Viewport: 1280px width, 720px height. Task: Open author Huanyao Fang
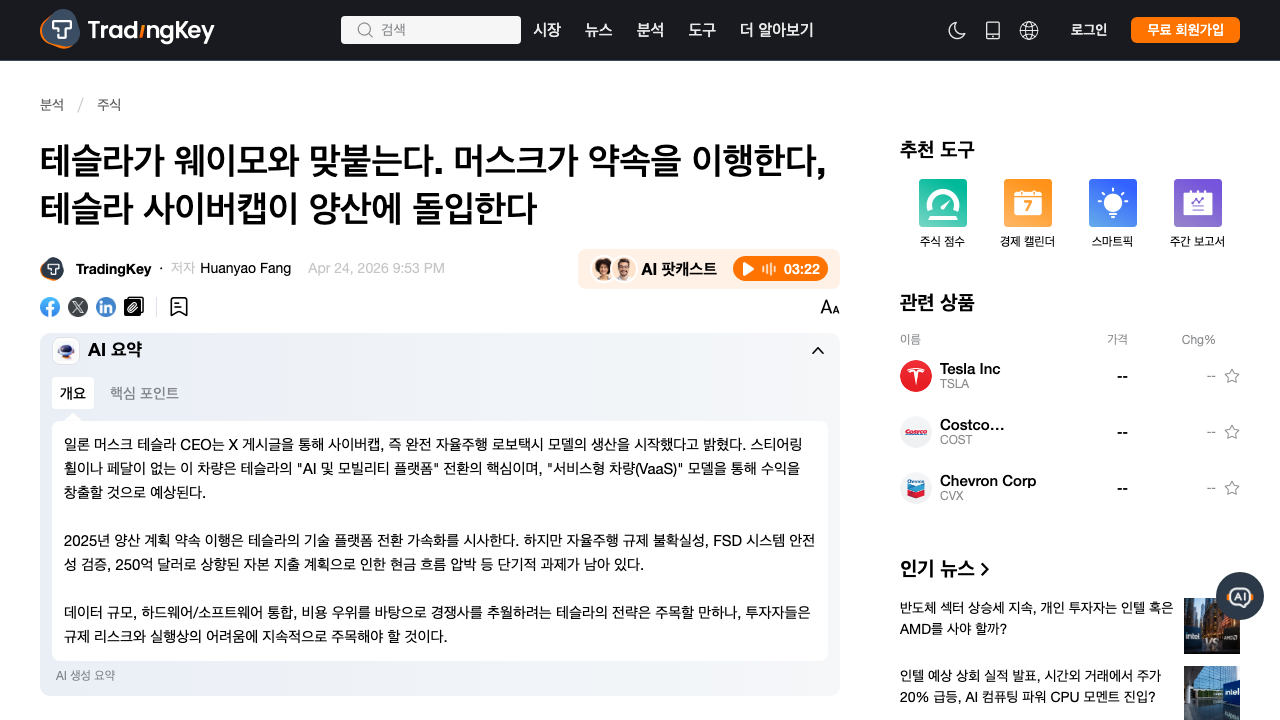(246, 268)
